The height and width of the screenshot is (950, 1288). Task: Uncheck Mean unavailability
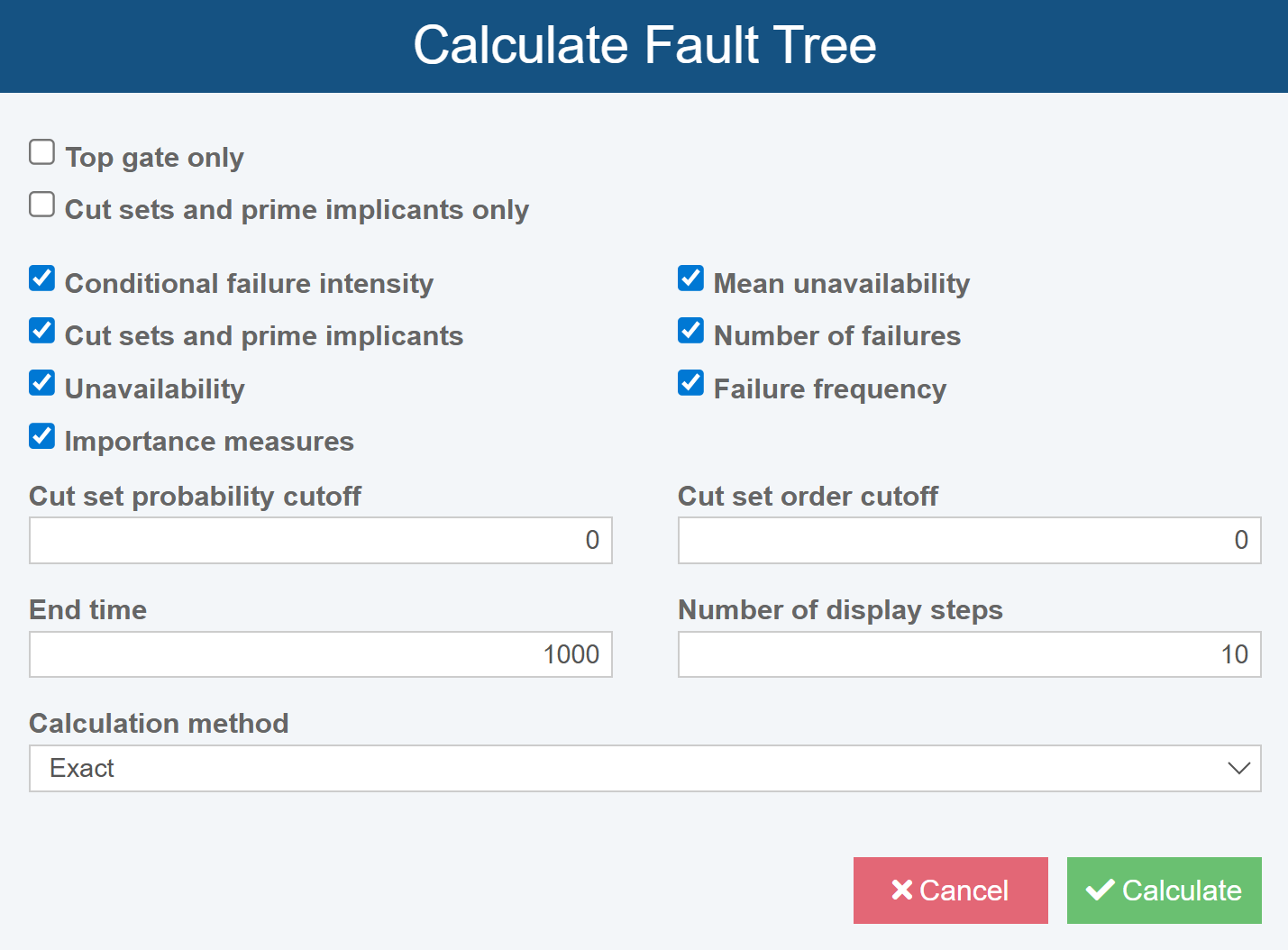click(x=691, y=279)
